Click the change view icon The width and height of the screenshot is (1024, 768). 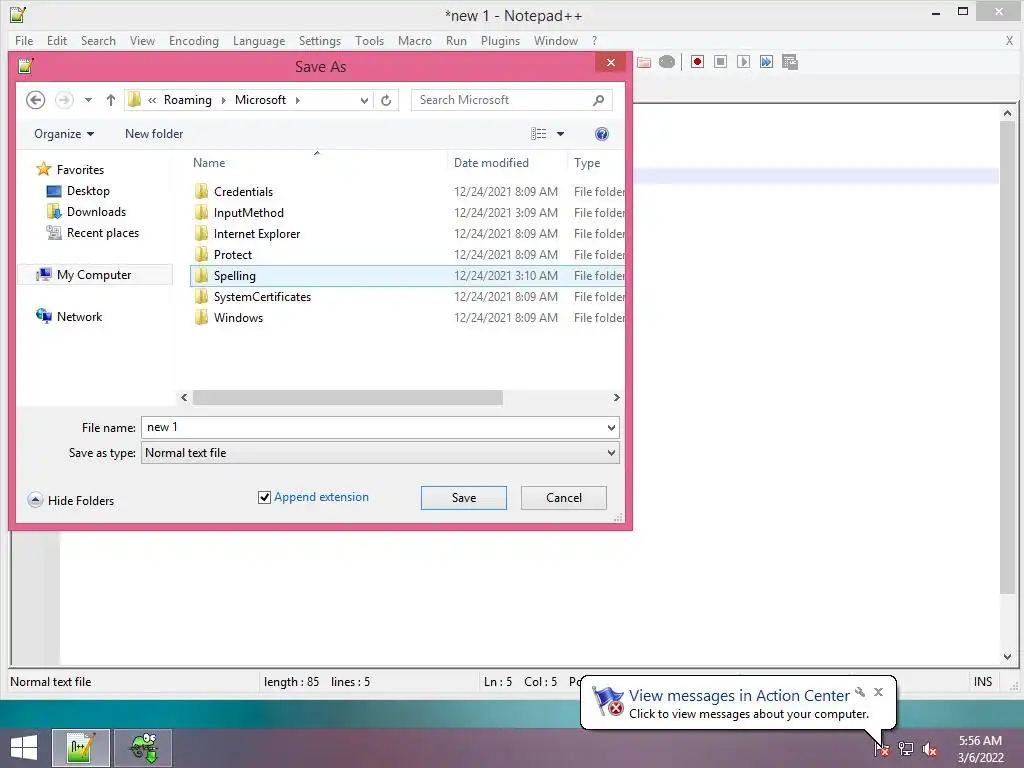point(539,134)
